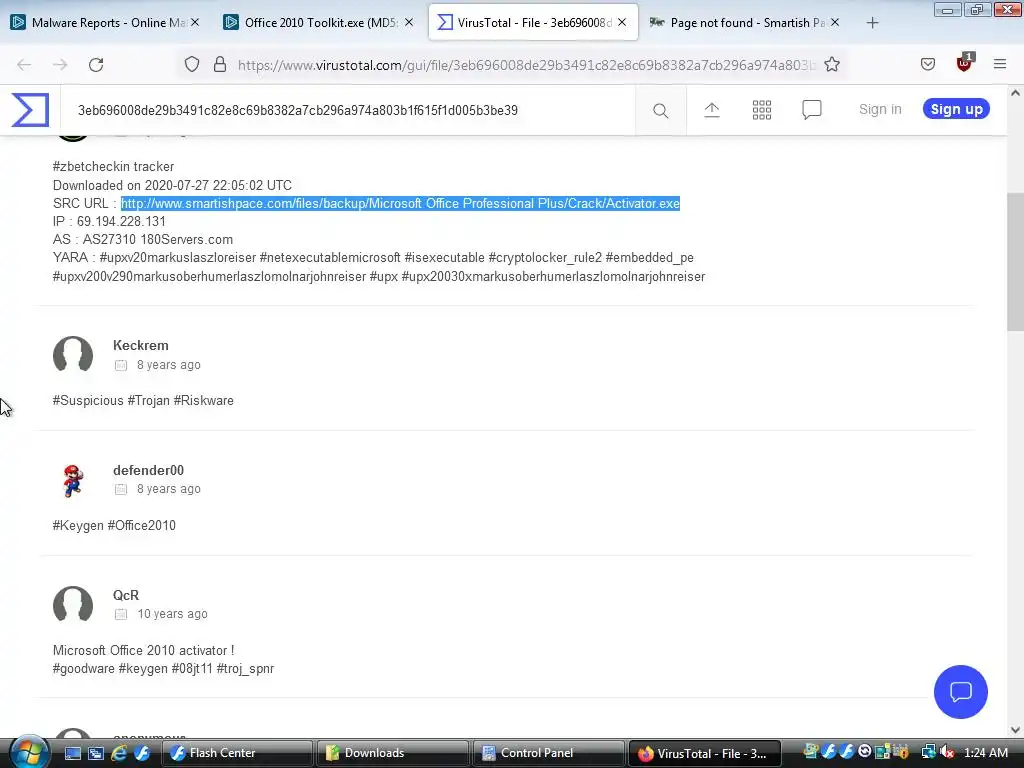Open uBlock extension icon

pos(965,63)
